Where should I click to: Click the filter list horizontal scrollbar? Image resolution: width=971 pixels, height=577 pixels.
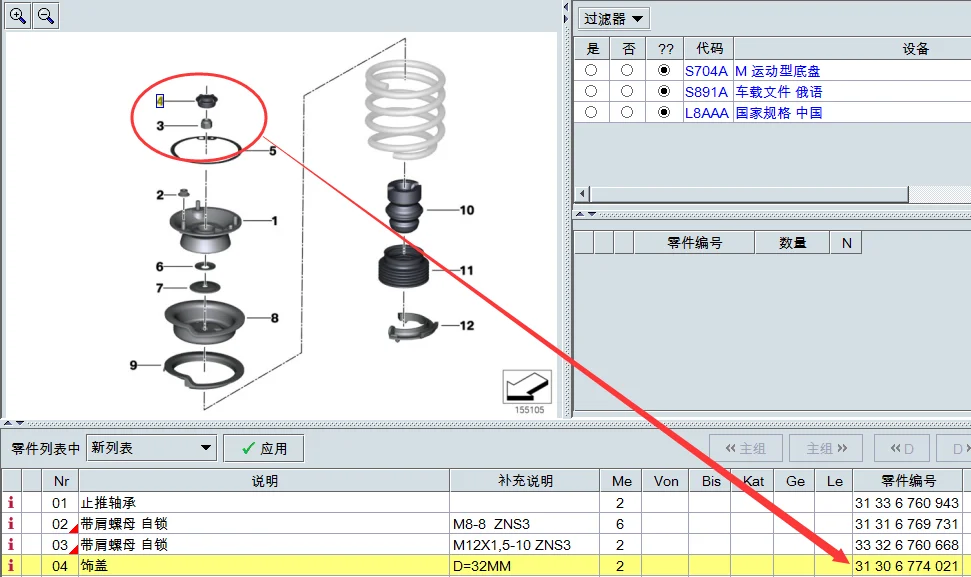click(x=749, y=194)
